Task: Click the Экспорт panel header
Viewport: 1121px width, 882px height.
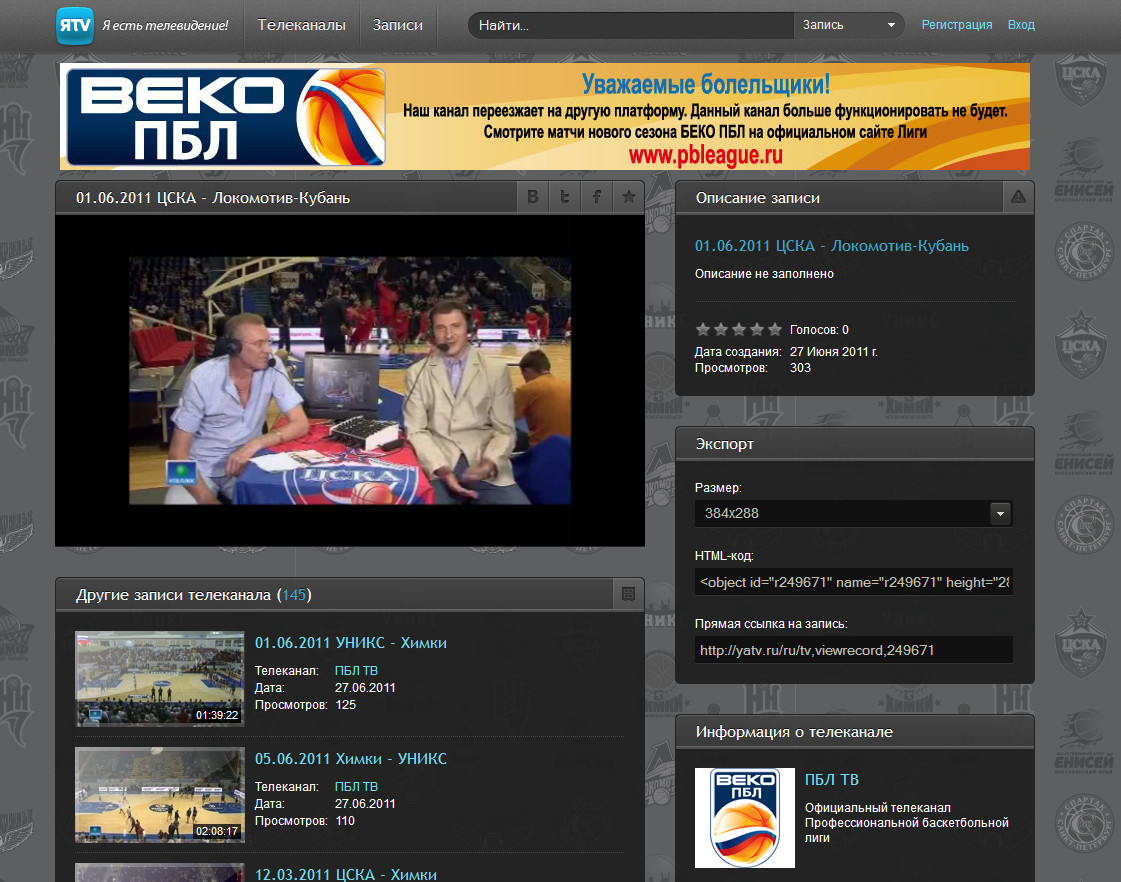Action: click(855, 443)
